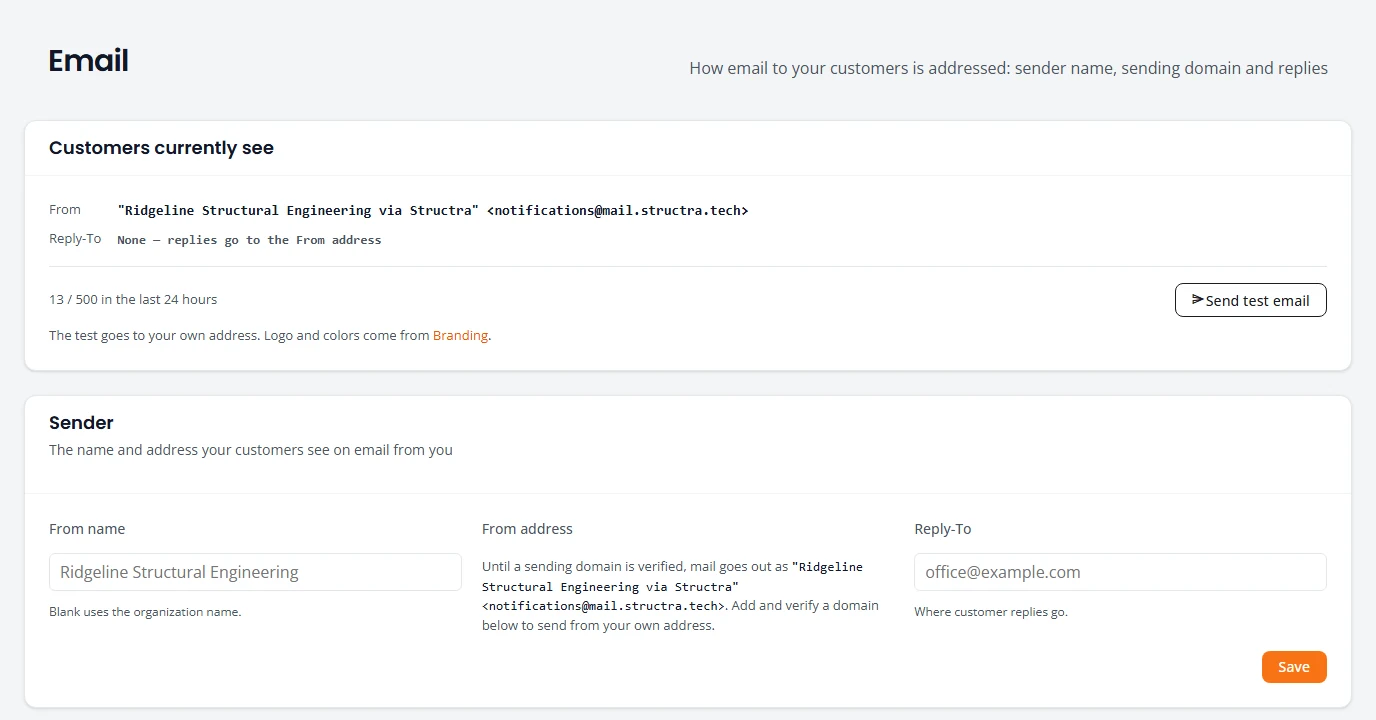Image resolution: width=1376 pixels, height=720 pixels.
Task: Click the Sender section heading
Action: point(81,423)
